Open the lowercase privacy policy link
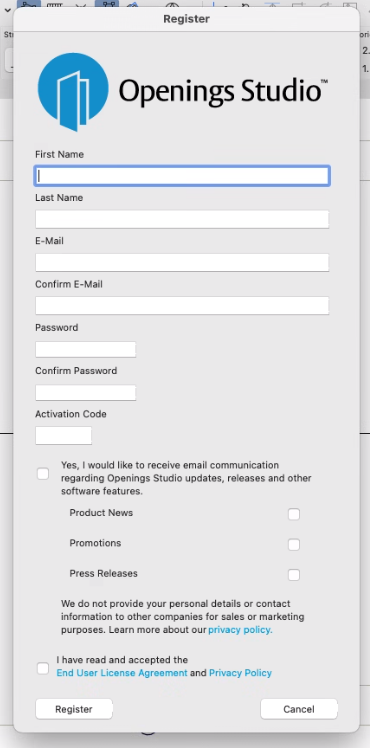370x748 pixels. (x=240, y=630)
